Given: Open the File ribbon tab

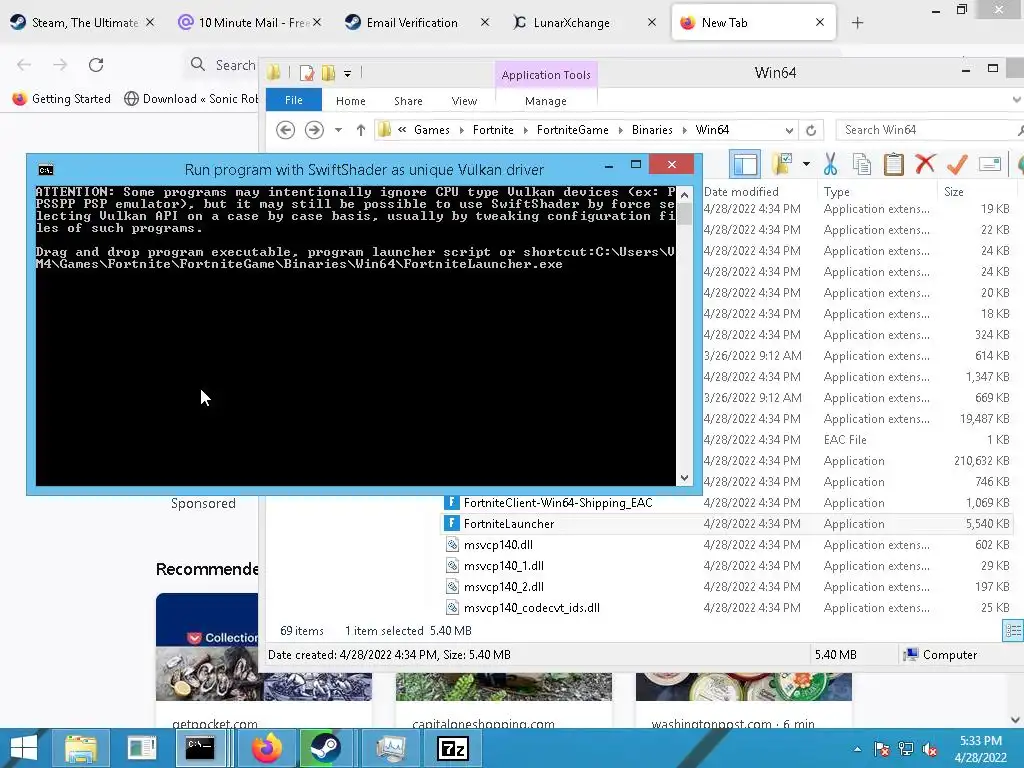Looking at the screenshot, I should (x=294, y=100).
